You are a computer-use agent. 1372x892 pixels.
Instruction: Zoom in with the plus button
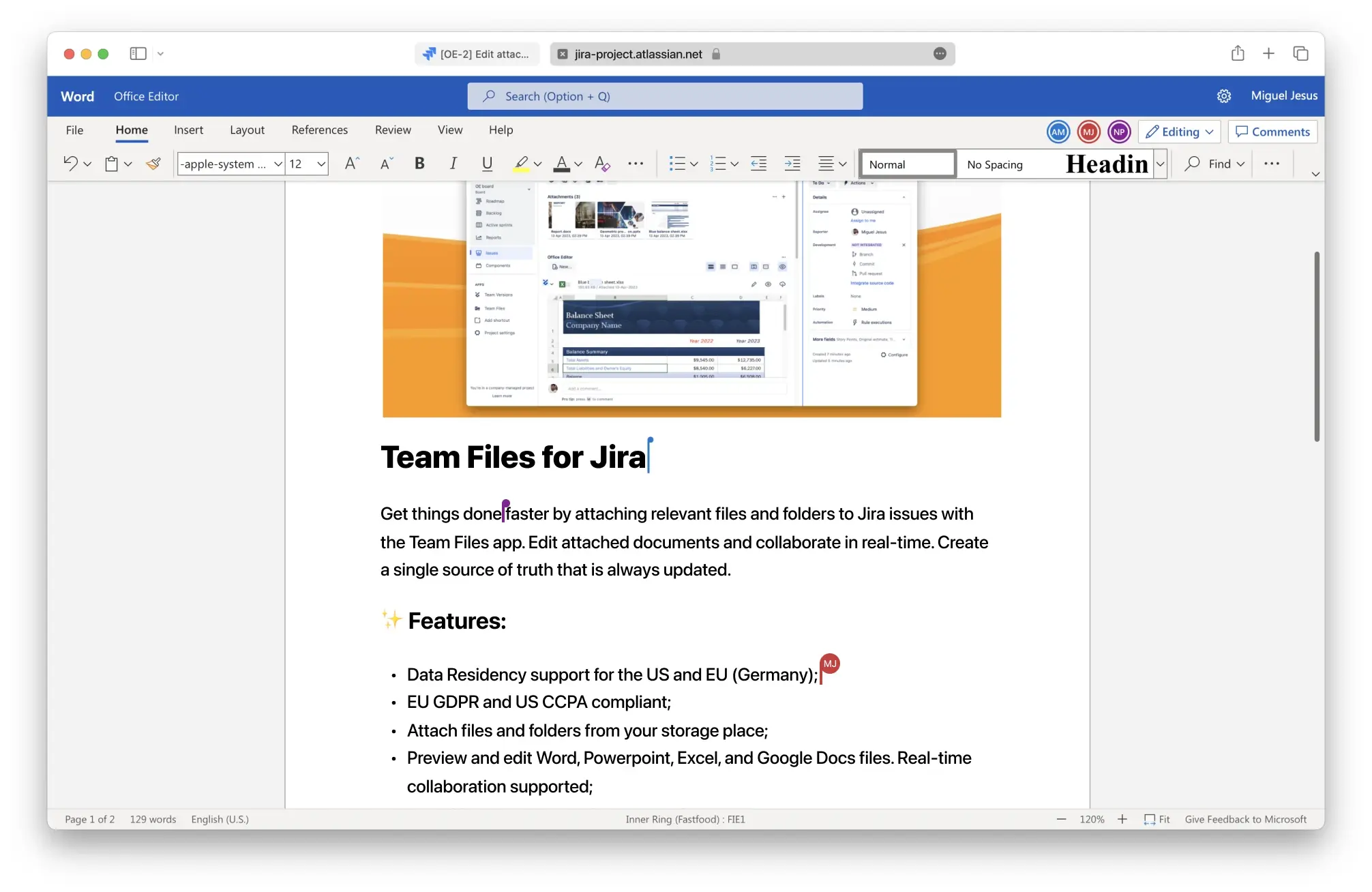click(x=1122, y=819)
